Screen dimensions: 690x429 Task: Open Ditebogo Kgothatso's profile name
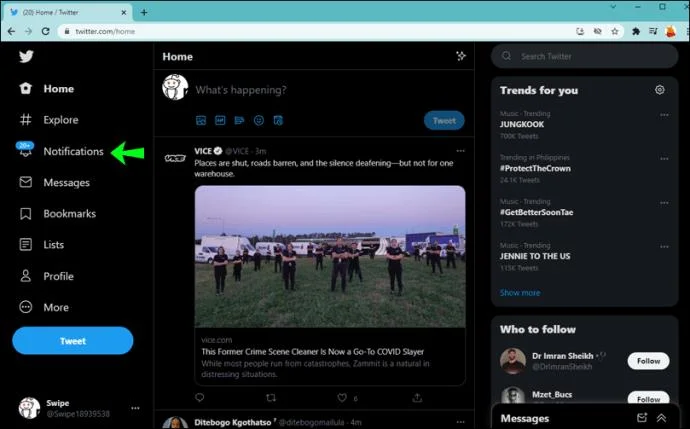[x=233, y=422]
